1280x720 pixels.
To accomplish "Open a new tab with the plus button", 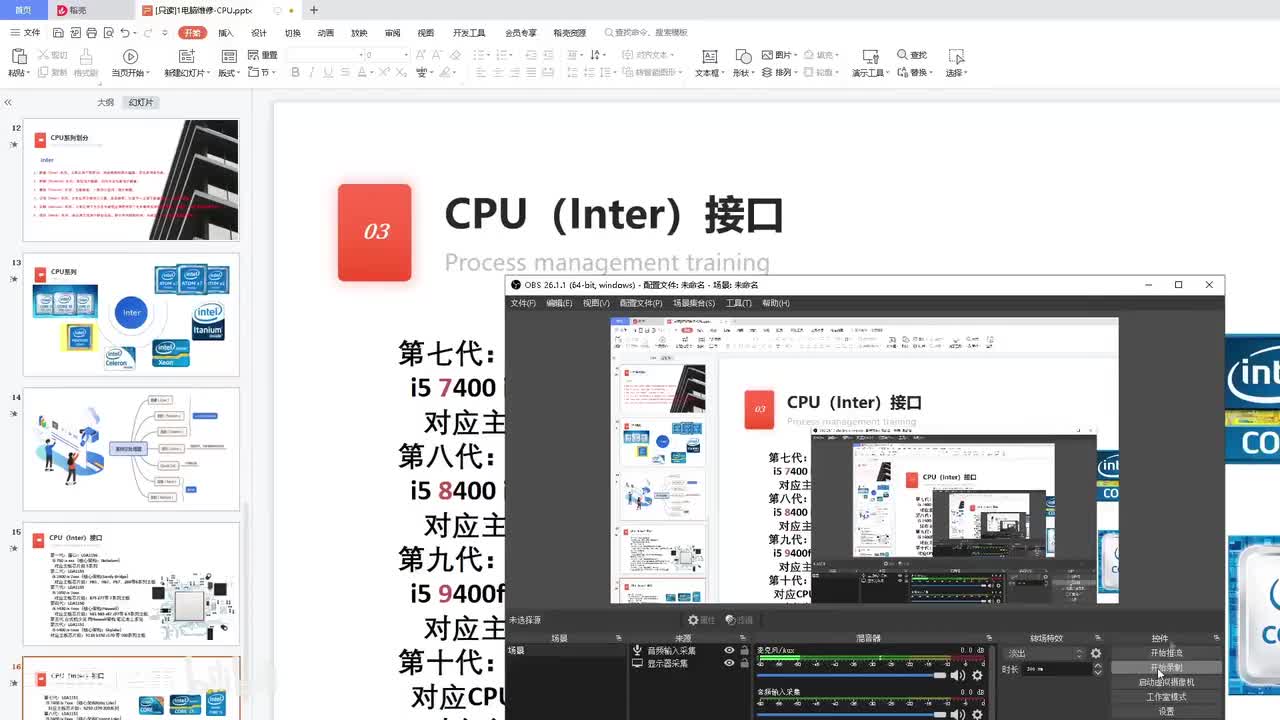I will [314, 10].
